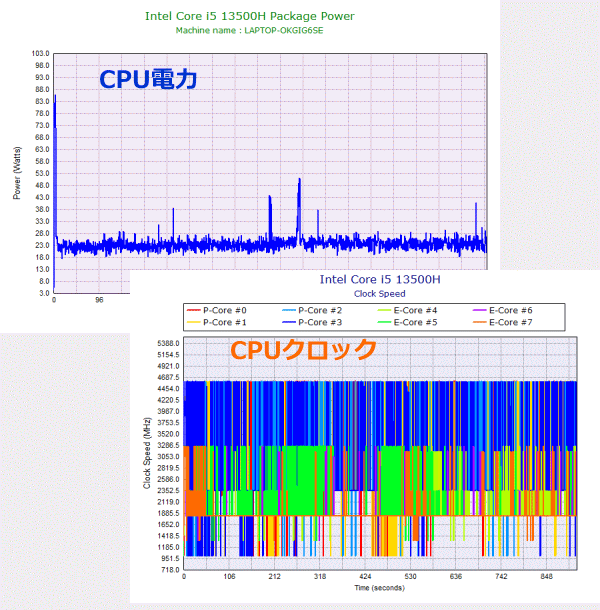
Task: Click the 103.0 power axis value
Action: (x=40, y=53)
